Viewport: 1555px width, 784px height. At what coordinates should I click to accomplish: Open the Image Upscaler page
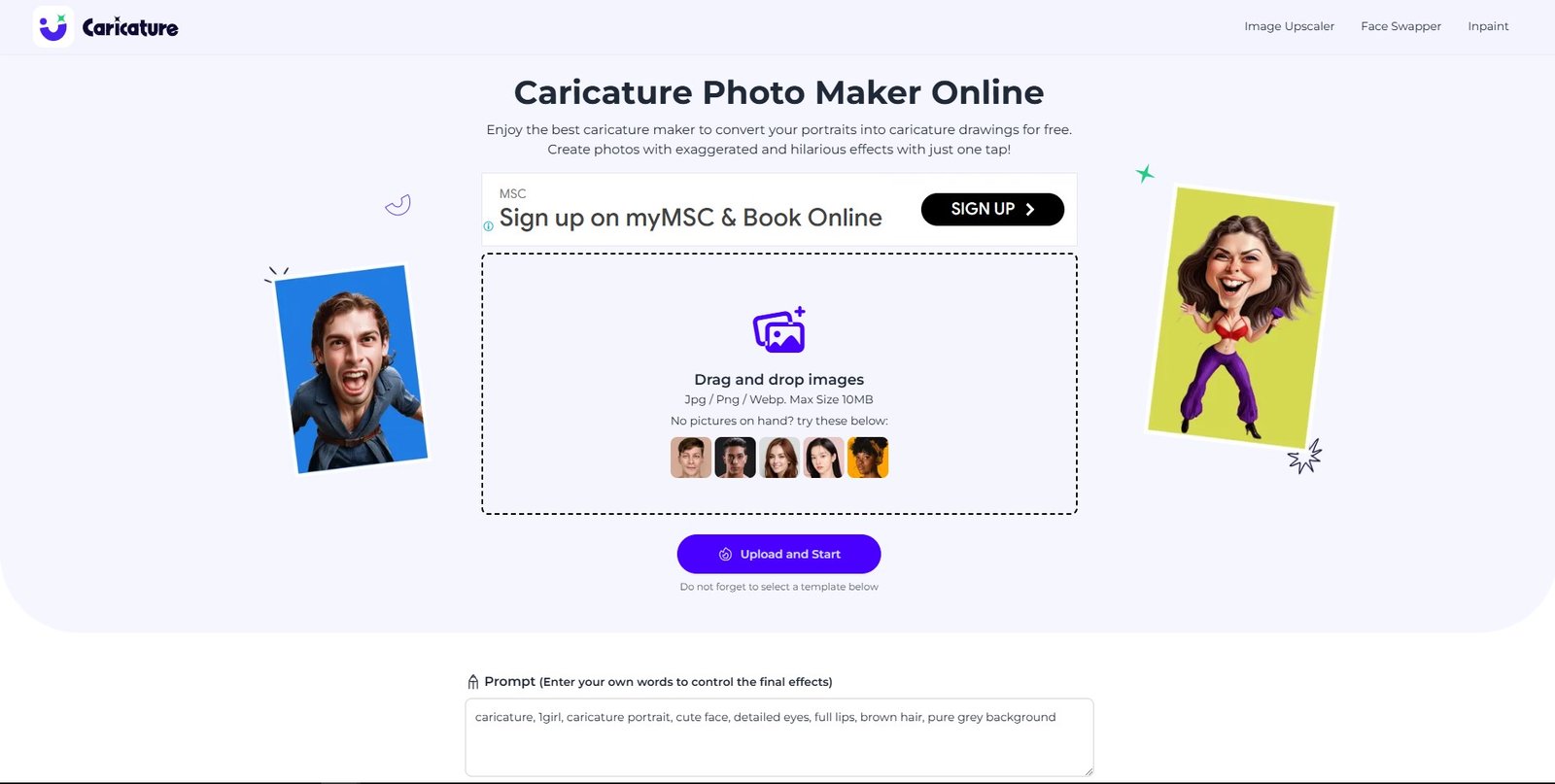pos(1289,26)
